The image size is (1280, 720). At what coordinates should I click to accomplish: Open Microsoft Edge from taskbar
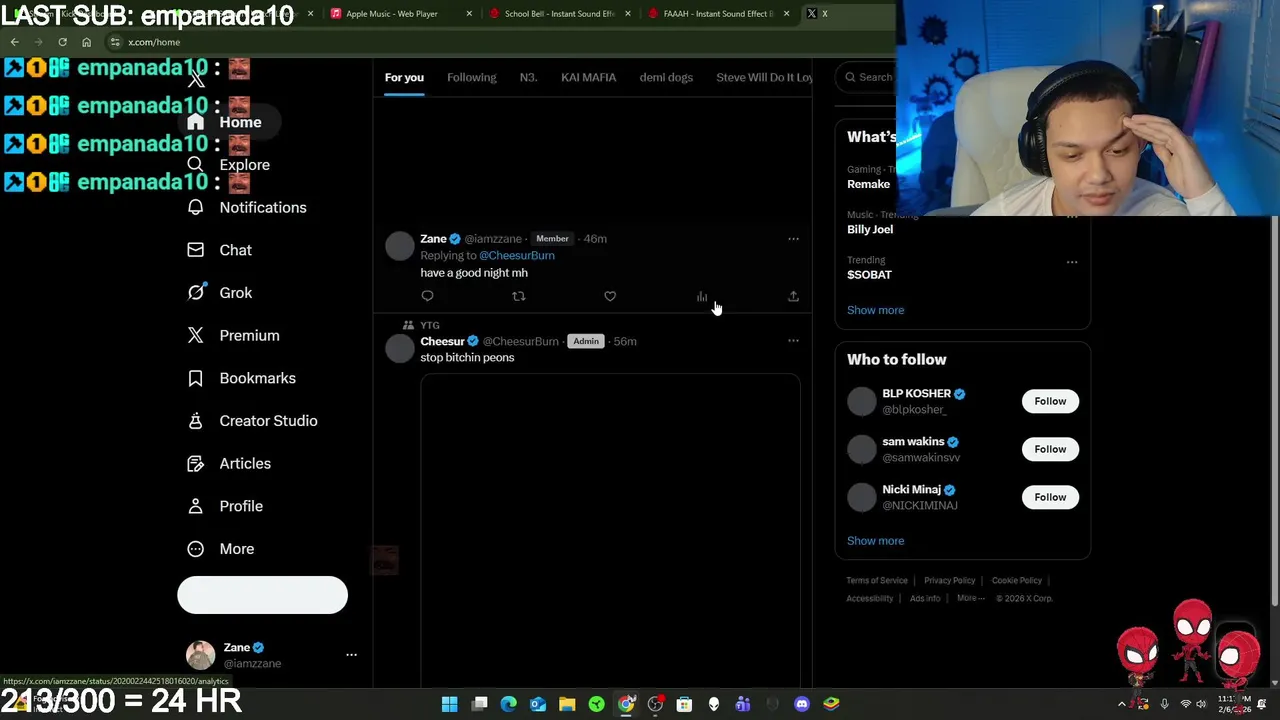pyautogui.click(x=508, y=704)
